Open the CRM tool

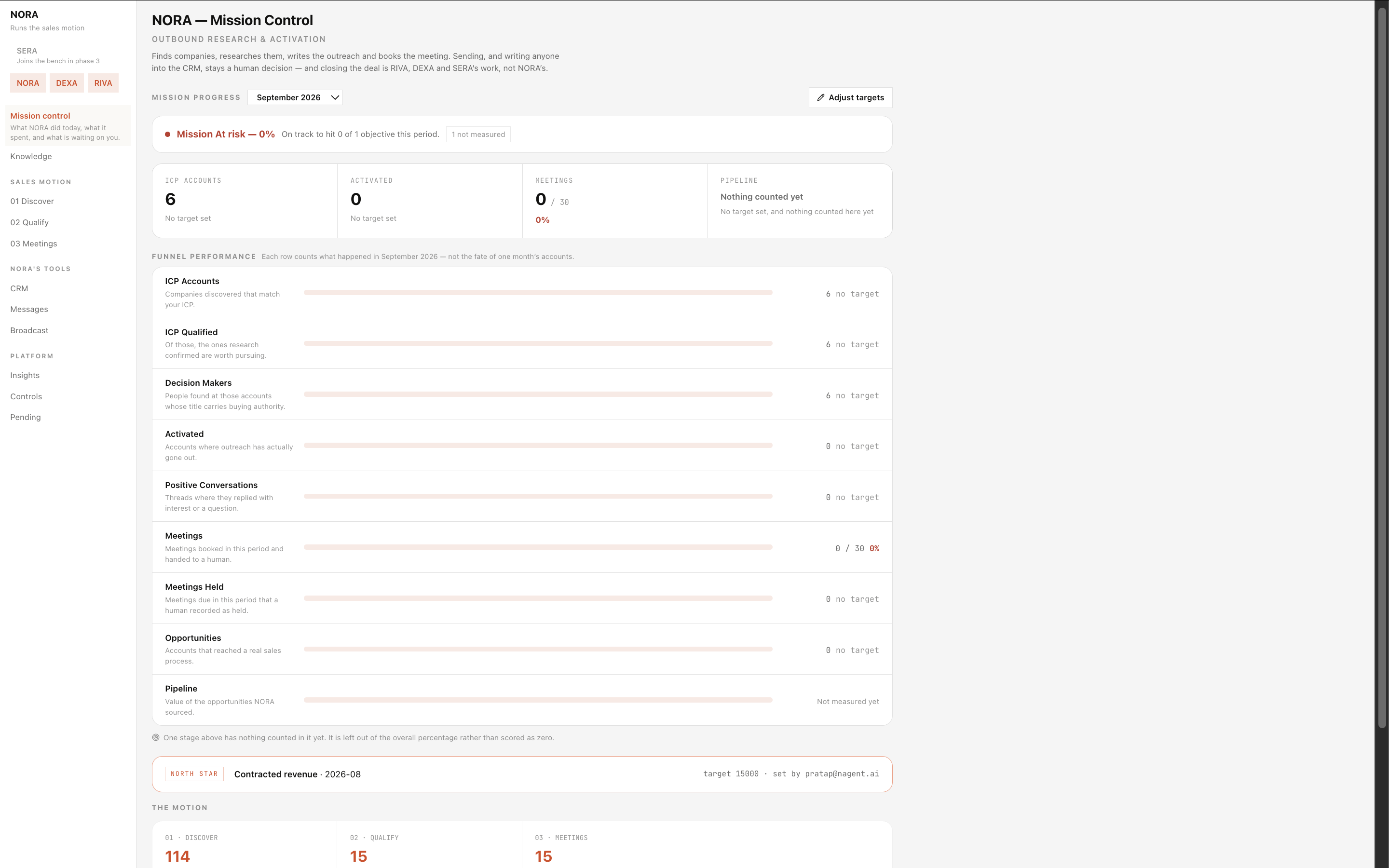pos(19,288)
